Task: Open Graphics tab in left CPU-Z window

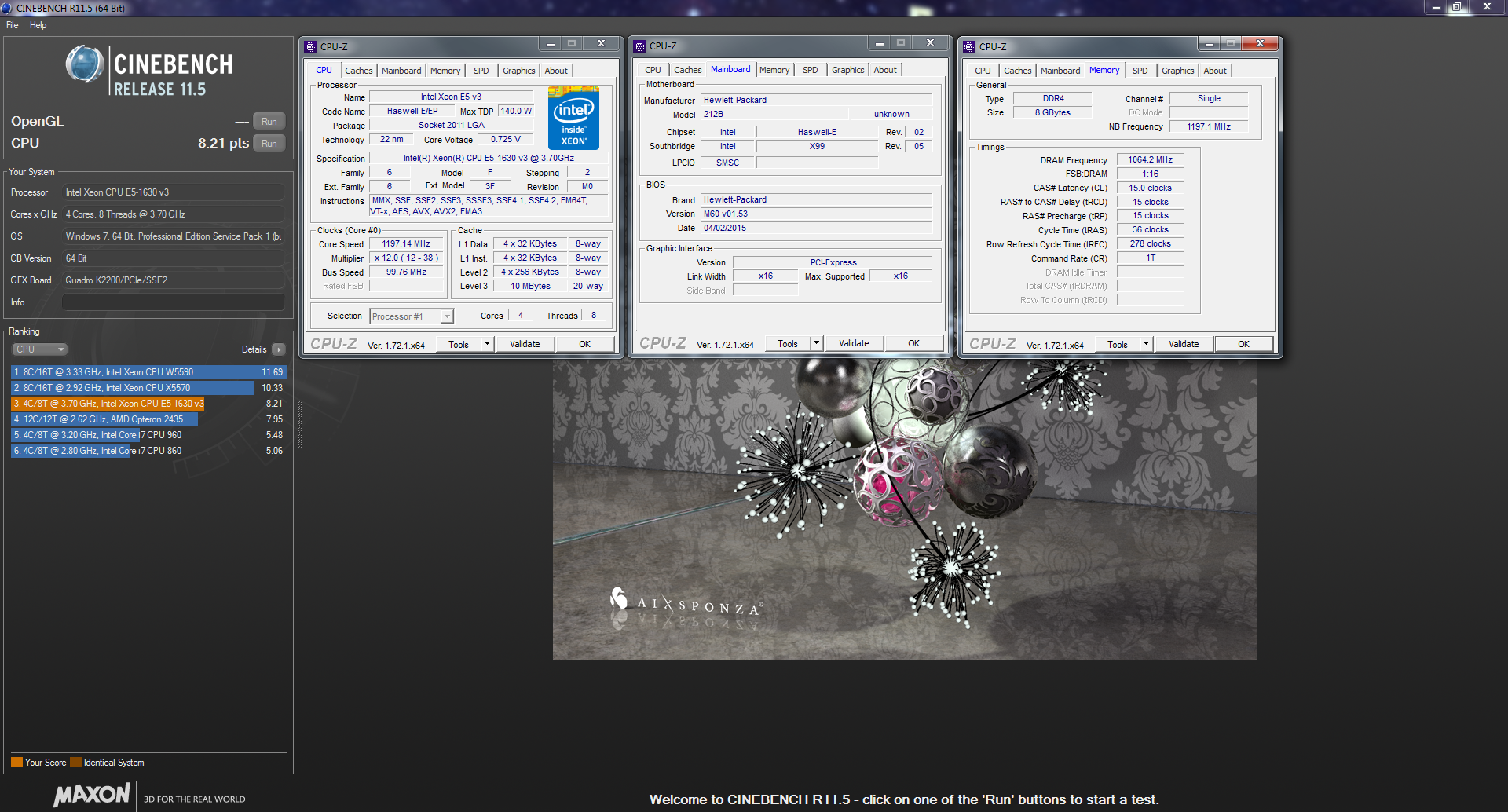Action: 519,71
